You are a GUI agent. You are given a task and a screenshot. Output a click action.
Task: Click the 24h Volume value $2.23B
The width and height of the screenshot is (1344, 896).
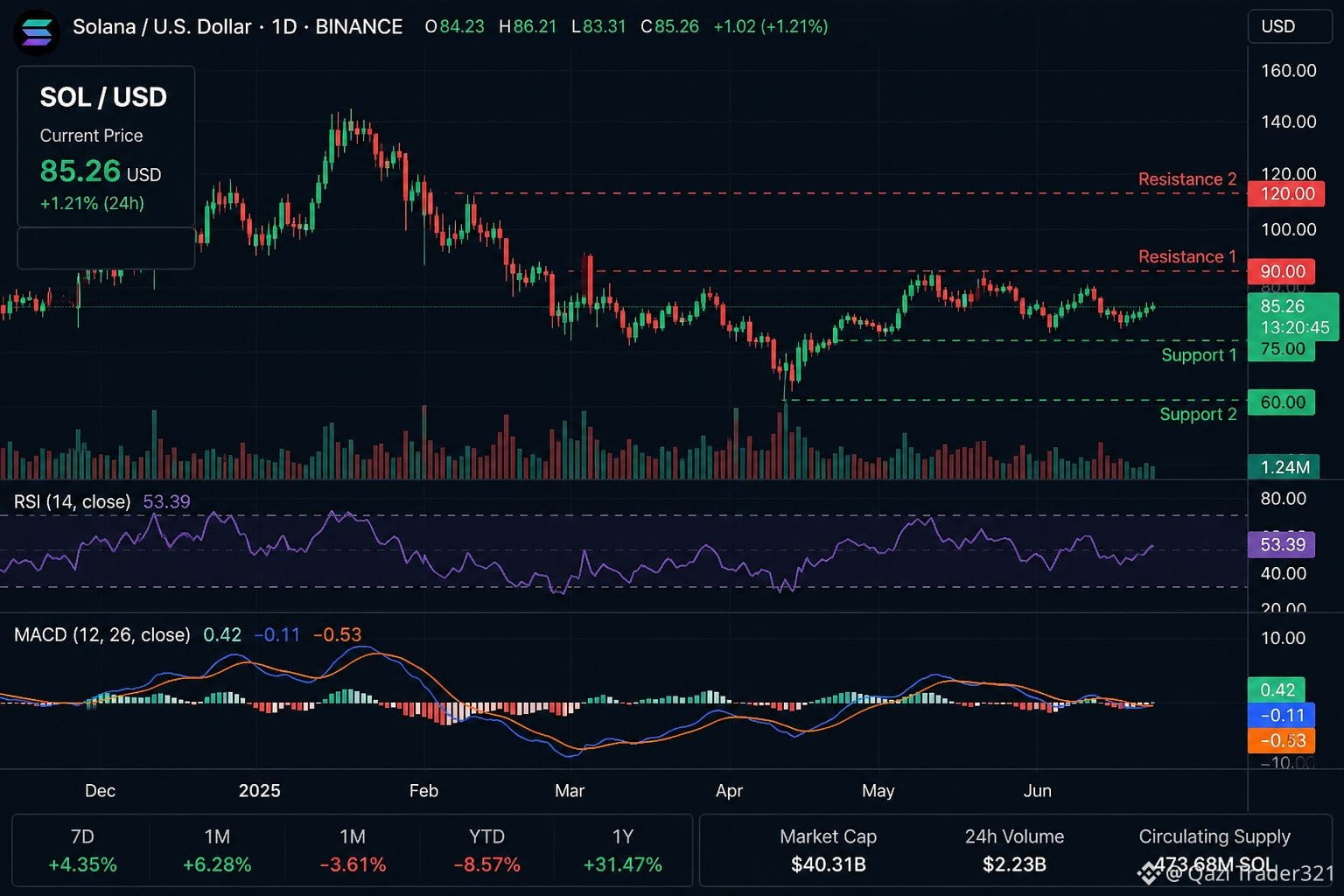pyautogui.click(x=1014, y=864)
